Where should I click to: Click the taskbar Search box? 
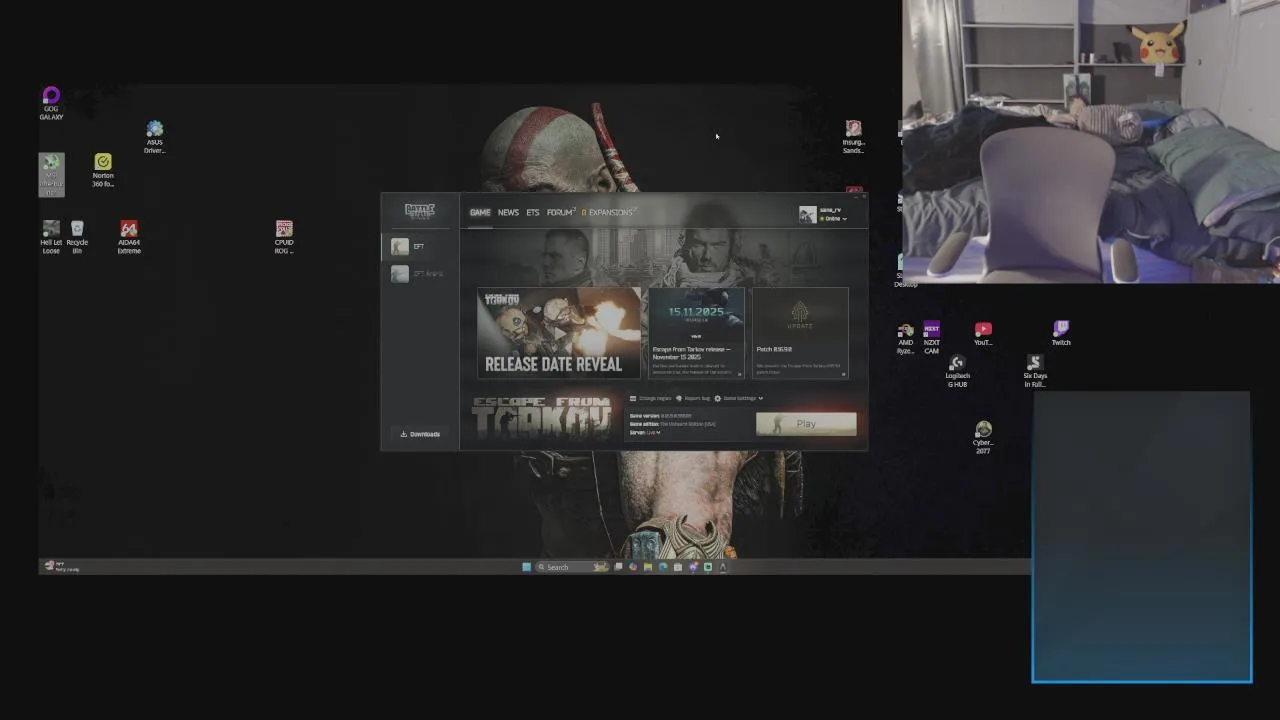(572, 567)
